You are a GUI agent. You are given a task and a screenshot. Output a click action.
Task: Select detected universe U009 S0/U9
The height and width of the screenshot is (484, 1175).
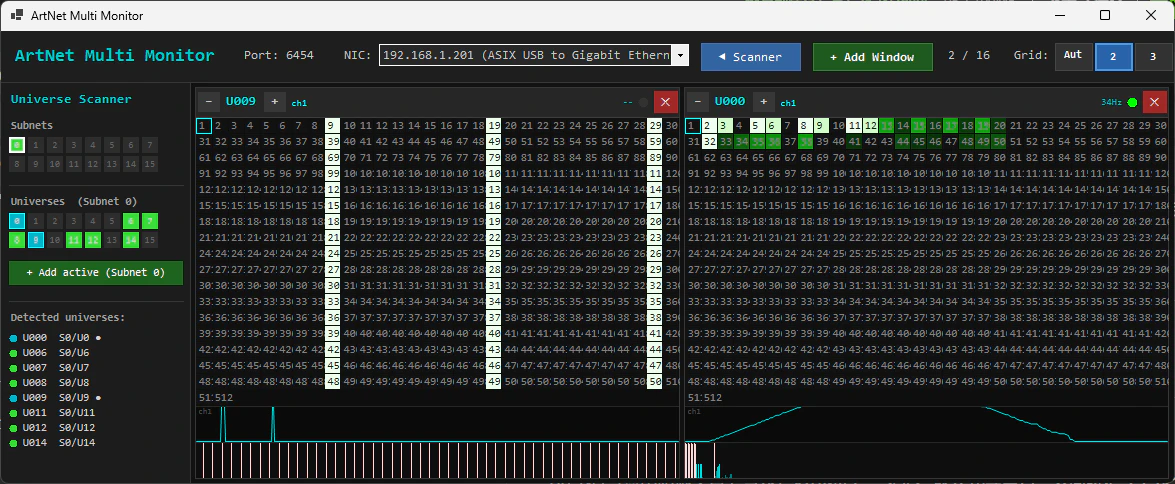pyautogui.click(x=56, y=398)
